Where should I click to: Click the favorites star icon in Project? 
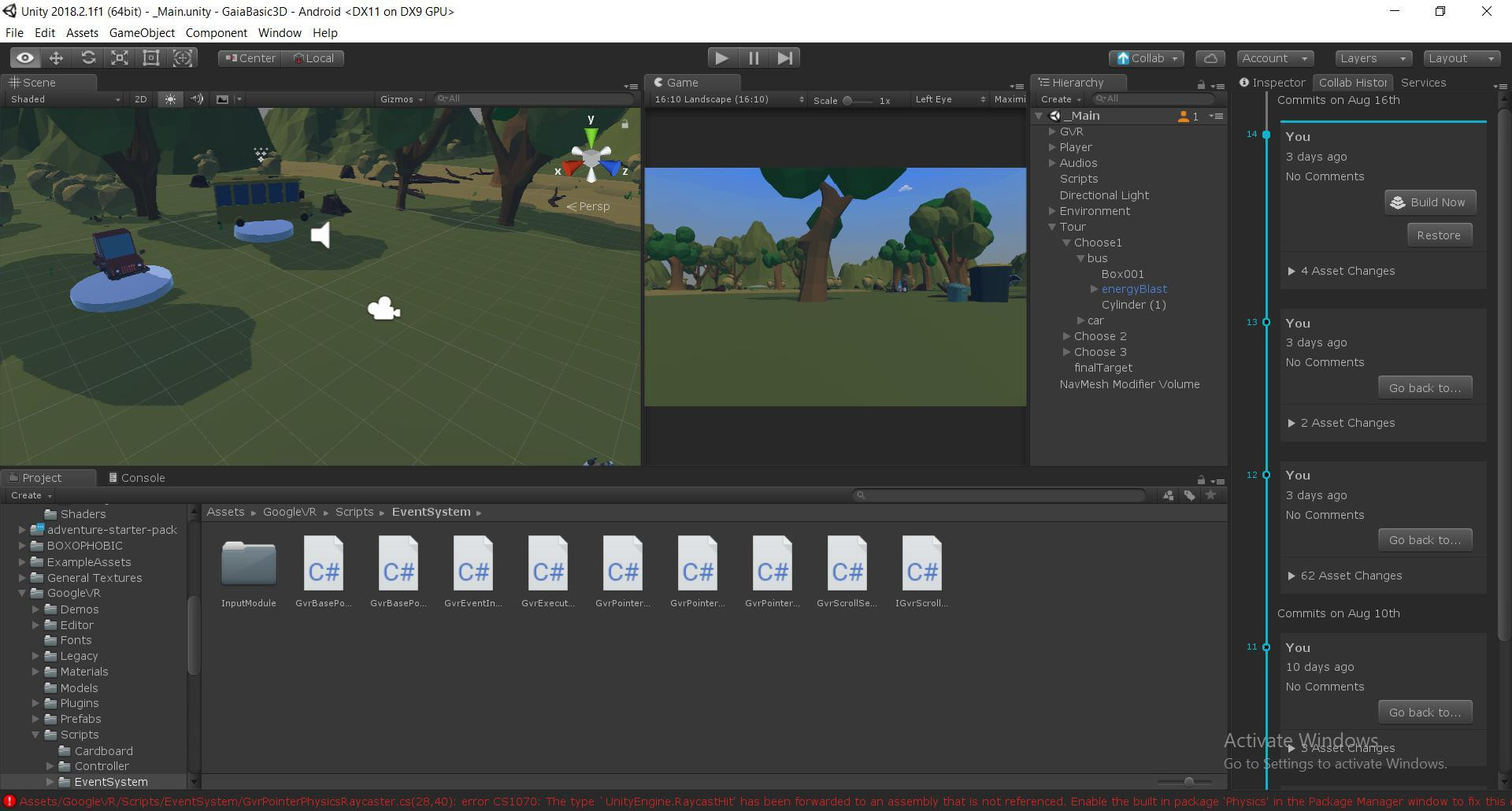[1211, 495]
